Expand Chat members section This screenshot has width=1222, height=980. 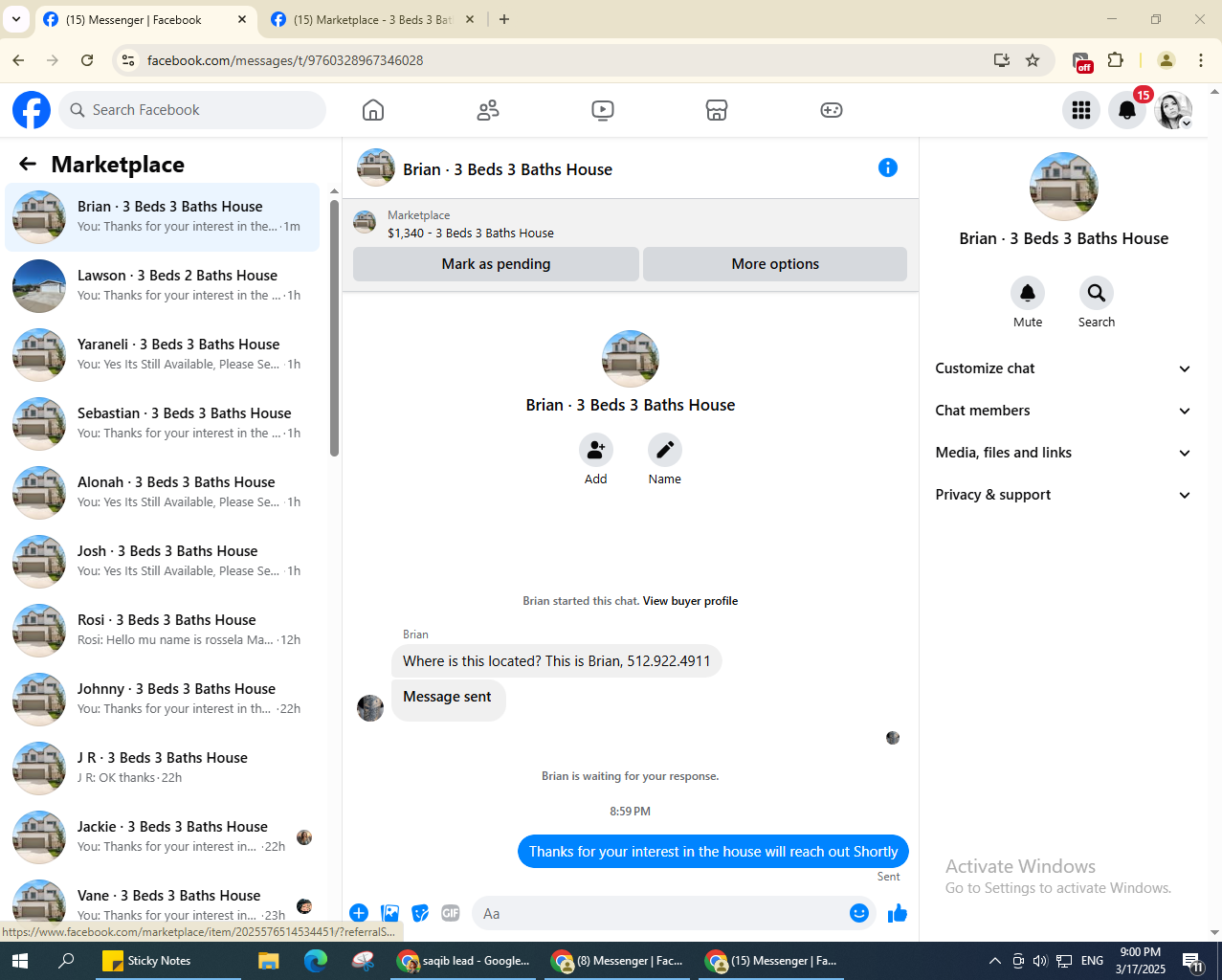1063,411
